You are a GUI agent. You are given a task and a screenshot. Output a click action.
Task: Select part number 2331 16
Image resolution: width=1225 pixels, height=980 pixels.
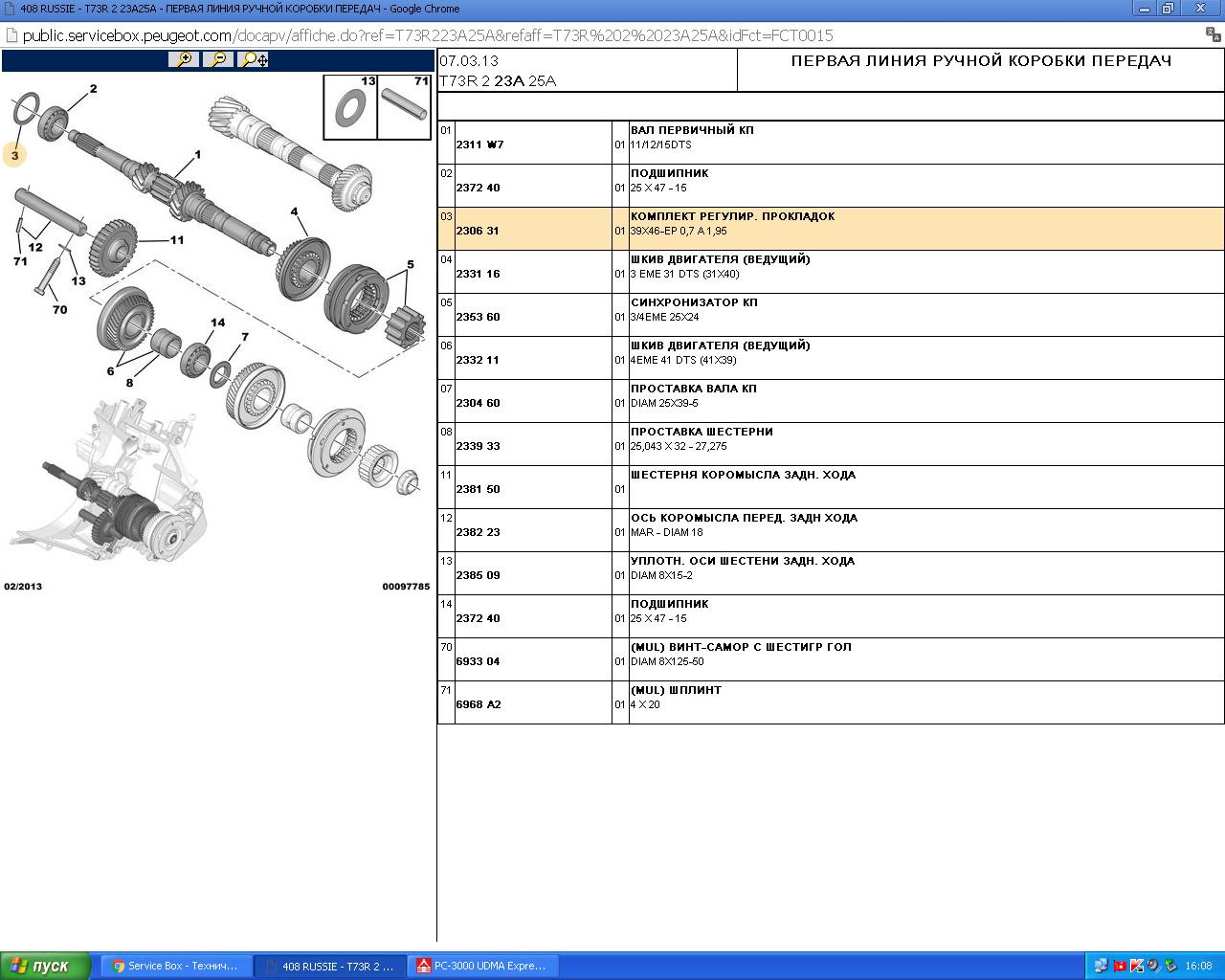(478, 274)
